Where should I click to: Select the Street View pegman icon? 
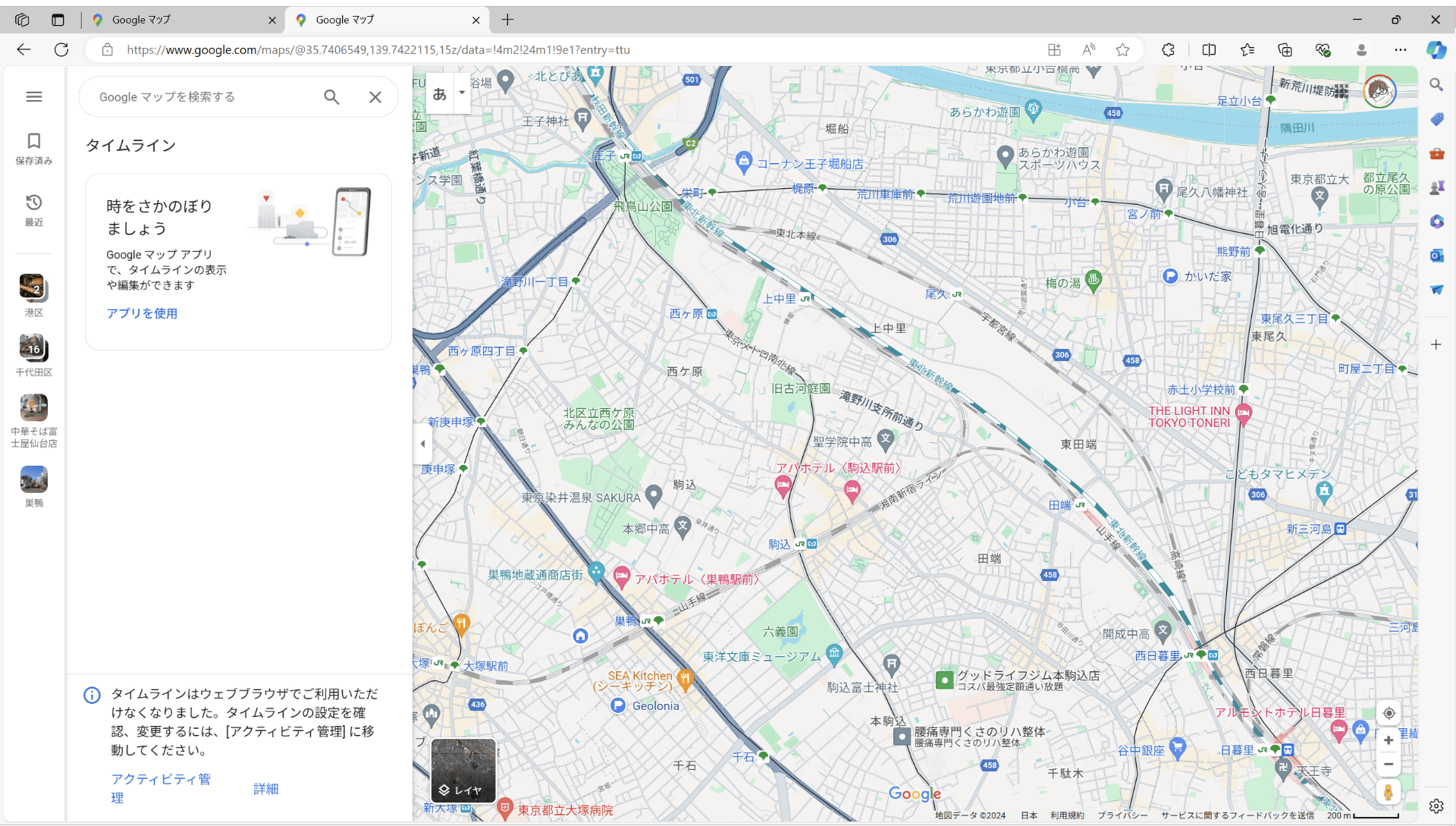click(1389, 791)
